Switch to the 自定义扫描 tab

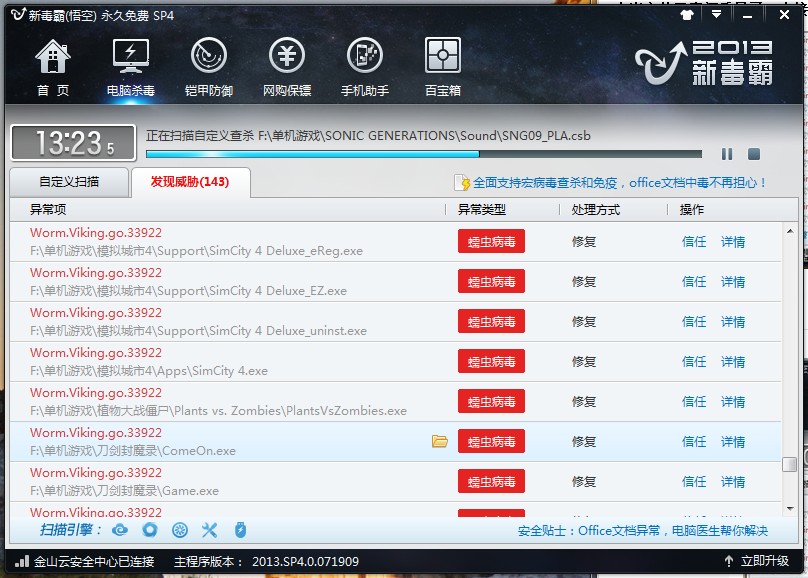click(x=69, y=182)
